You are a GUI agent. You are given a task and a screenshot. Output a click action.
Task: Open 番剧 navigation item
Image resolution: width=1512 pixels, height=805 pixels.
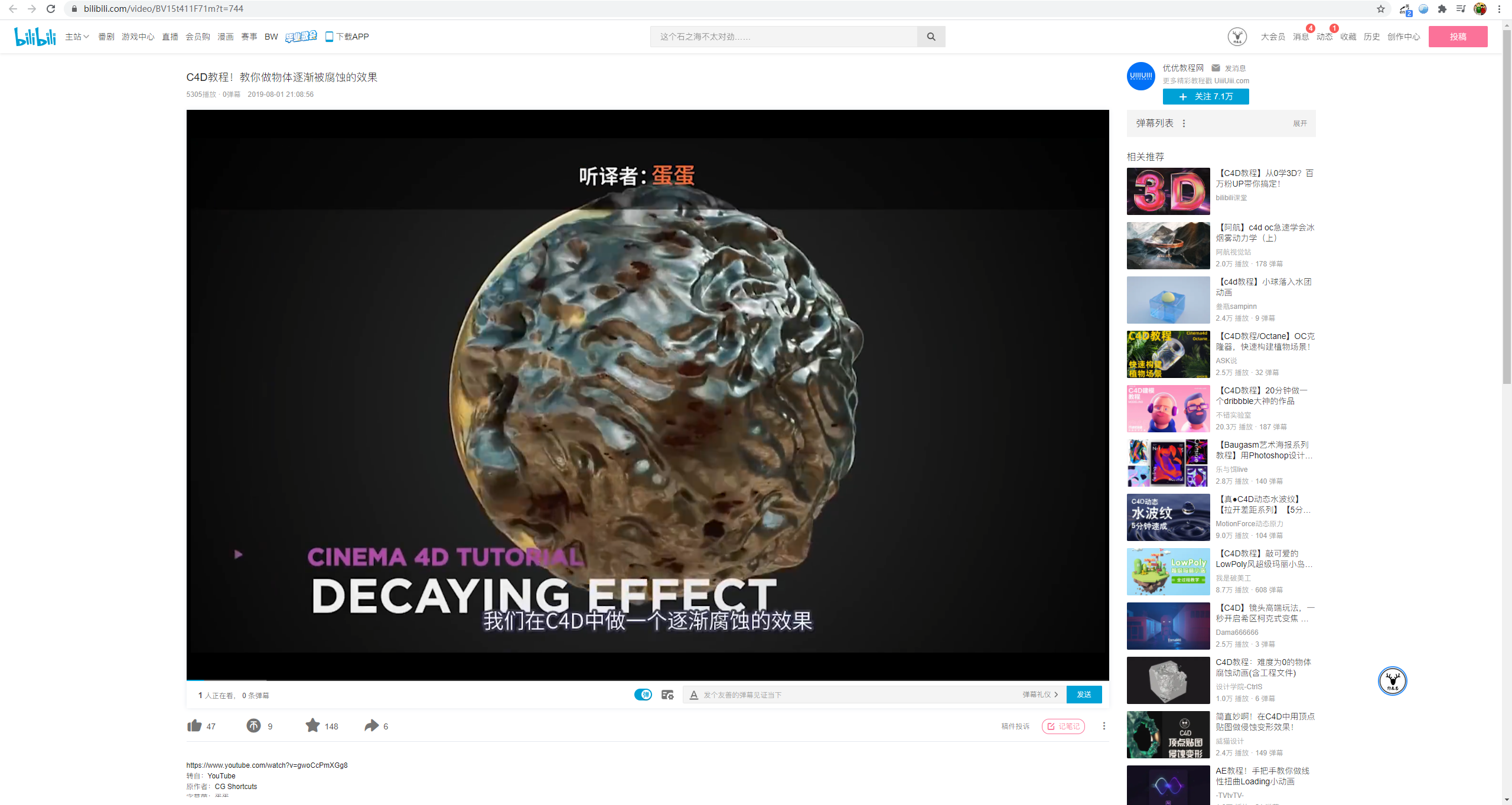point(106,37)
